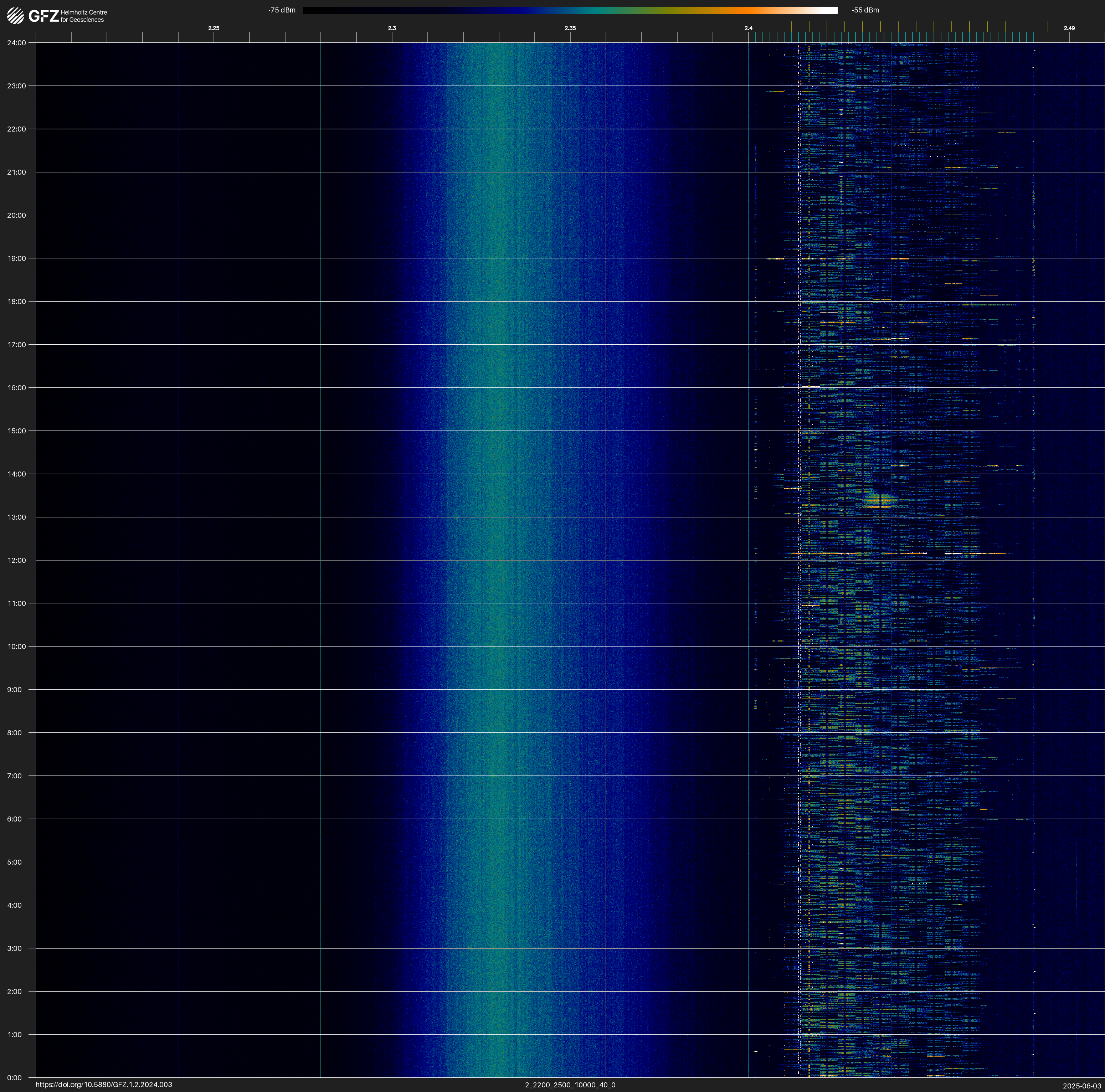Click the 2.49 frequency axis label
This screenshot has width=1105, height=1092.
[1068, 28]
